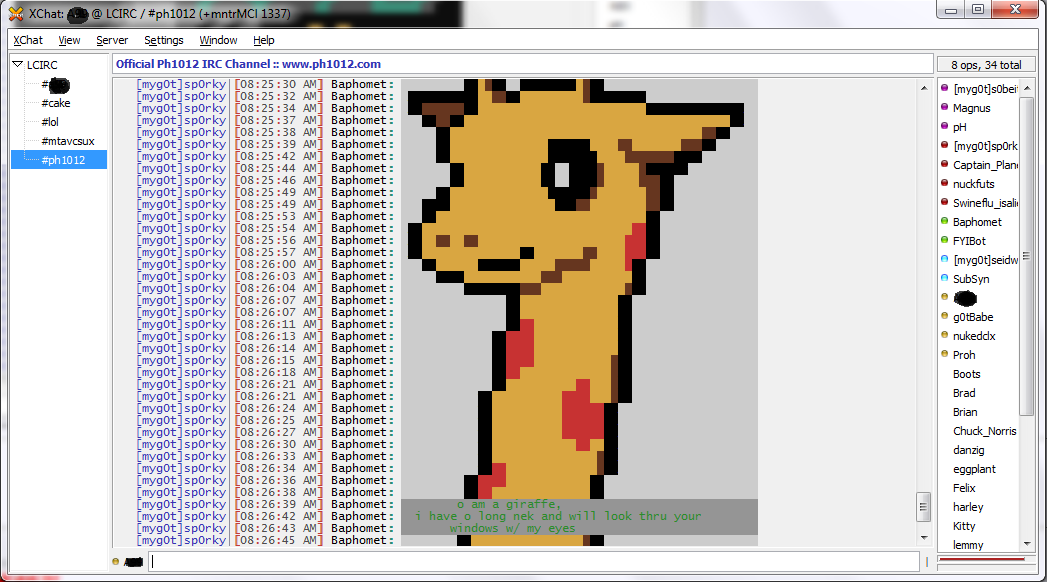
Task: Click purple status dot beside Magnus
Action: [944, 107]
